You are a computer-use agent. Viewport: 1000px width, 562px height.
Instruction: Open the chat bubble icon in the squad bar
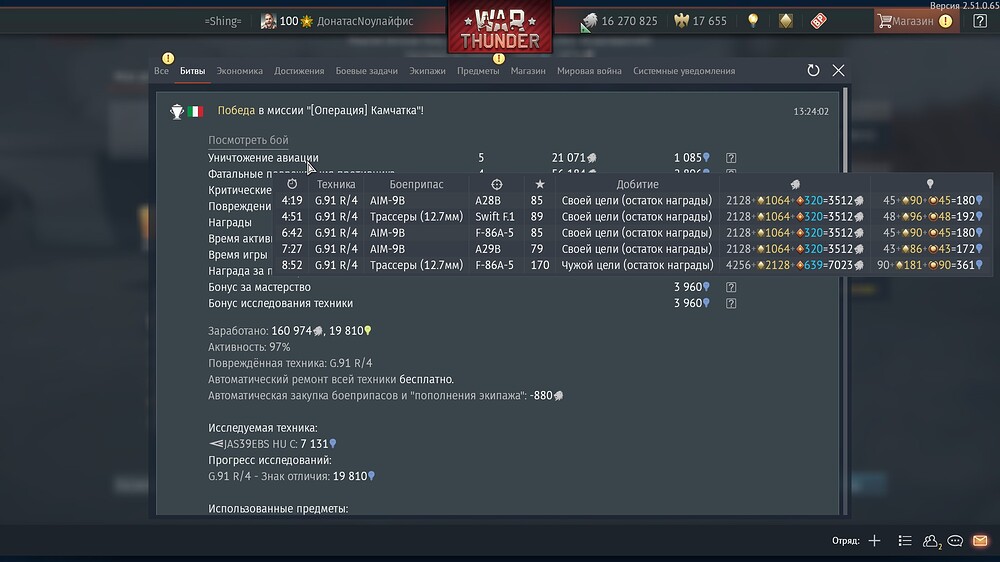955,541
